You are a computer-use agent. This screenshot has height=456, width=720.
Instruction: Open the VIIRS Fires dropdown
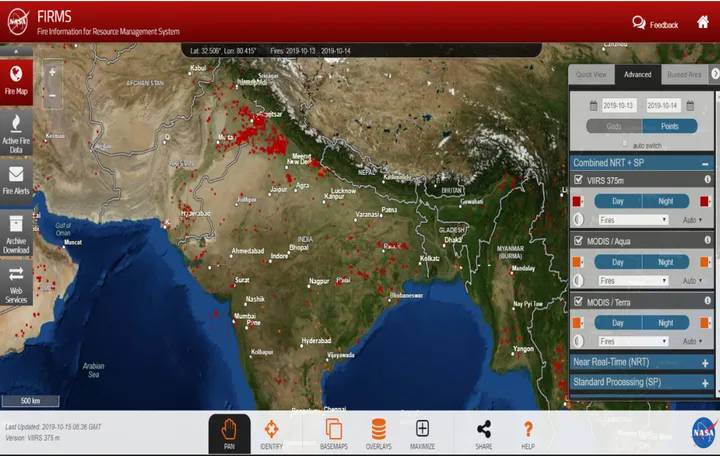[633, 220]
